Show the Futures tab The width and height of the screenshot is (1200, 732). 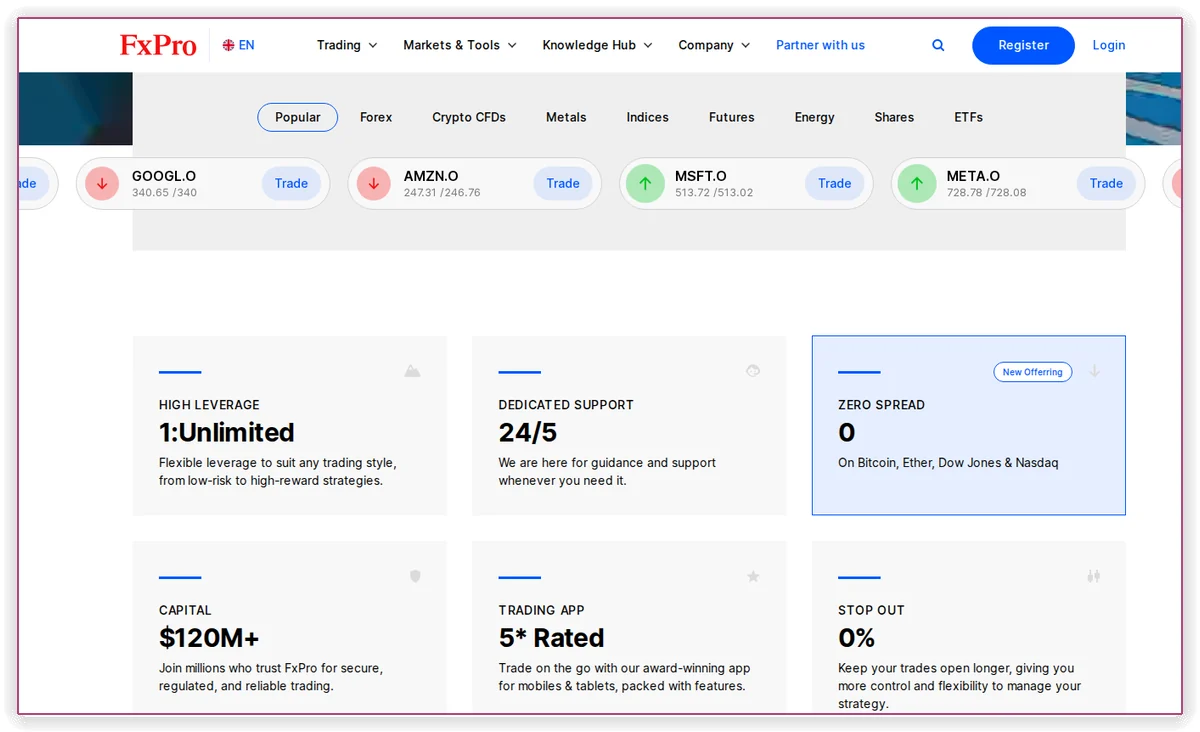[732, 117]
